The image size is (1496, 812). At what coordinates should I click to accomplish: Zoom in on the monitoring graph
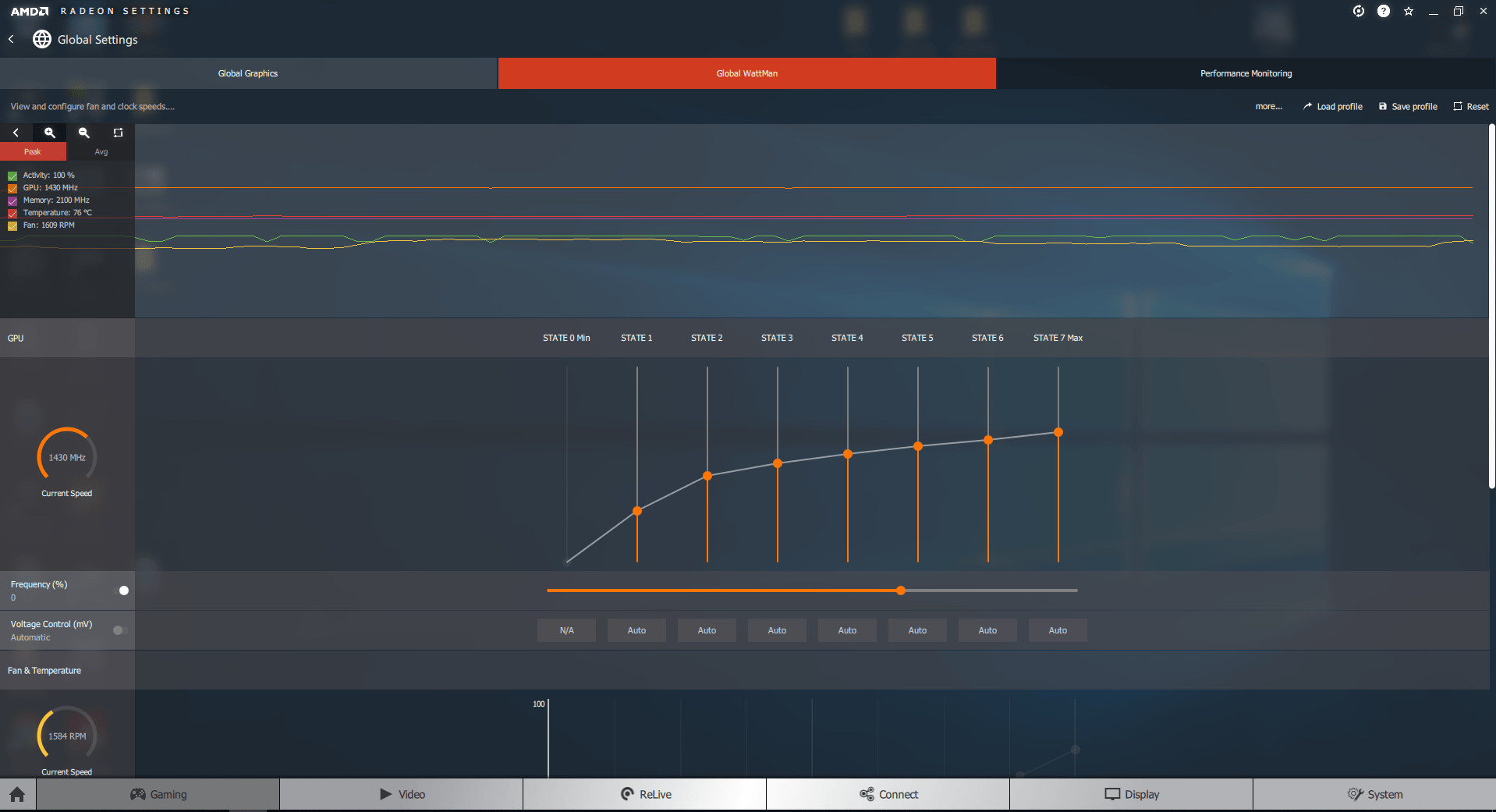click(x=50, y=133)
